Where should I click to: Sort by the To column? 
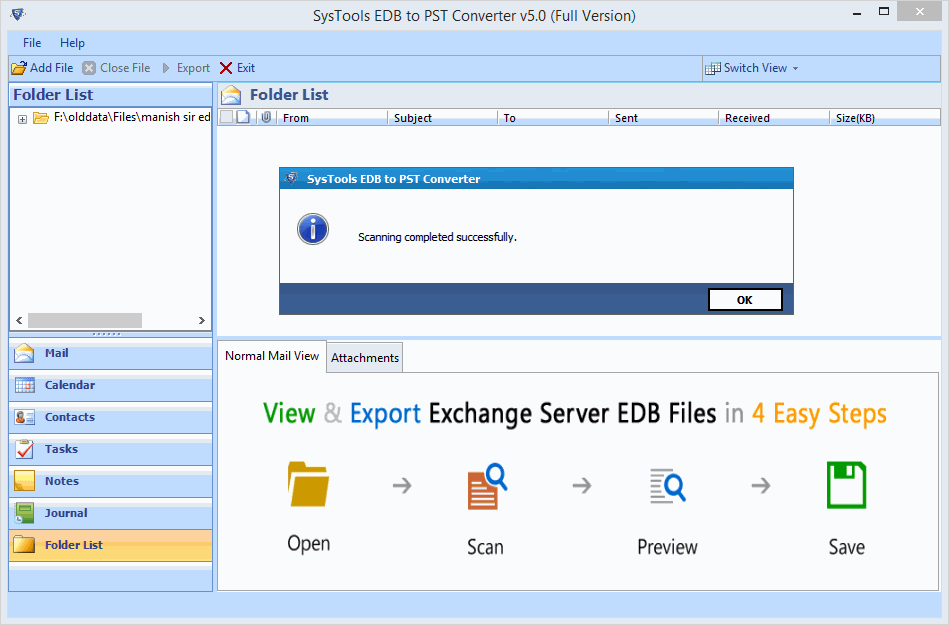(x=553, y=118)
